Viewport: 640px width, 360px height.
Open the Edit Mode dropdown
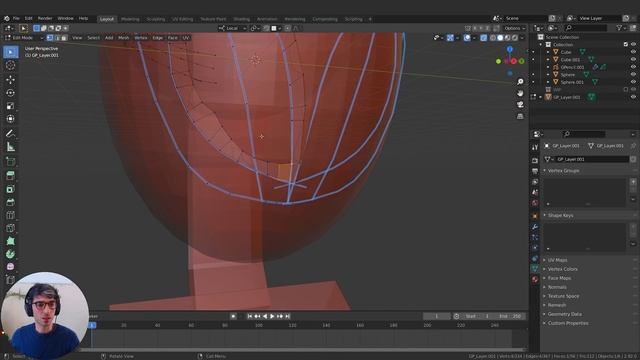[x=24, y=38]
